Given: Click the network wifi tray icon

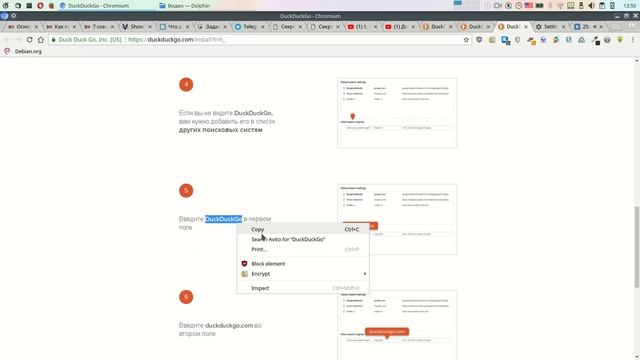Looking at the screenshot, I should click(560, 6).
